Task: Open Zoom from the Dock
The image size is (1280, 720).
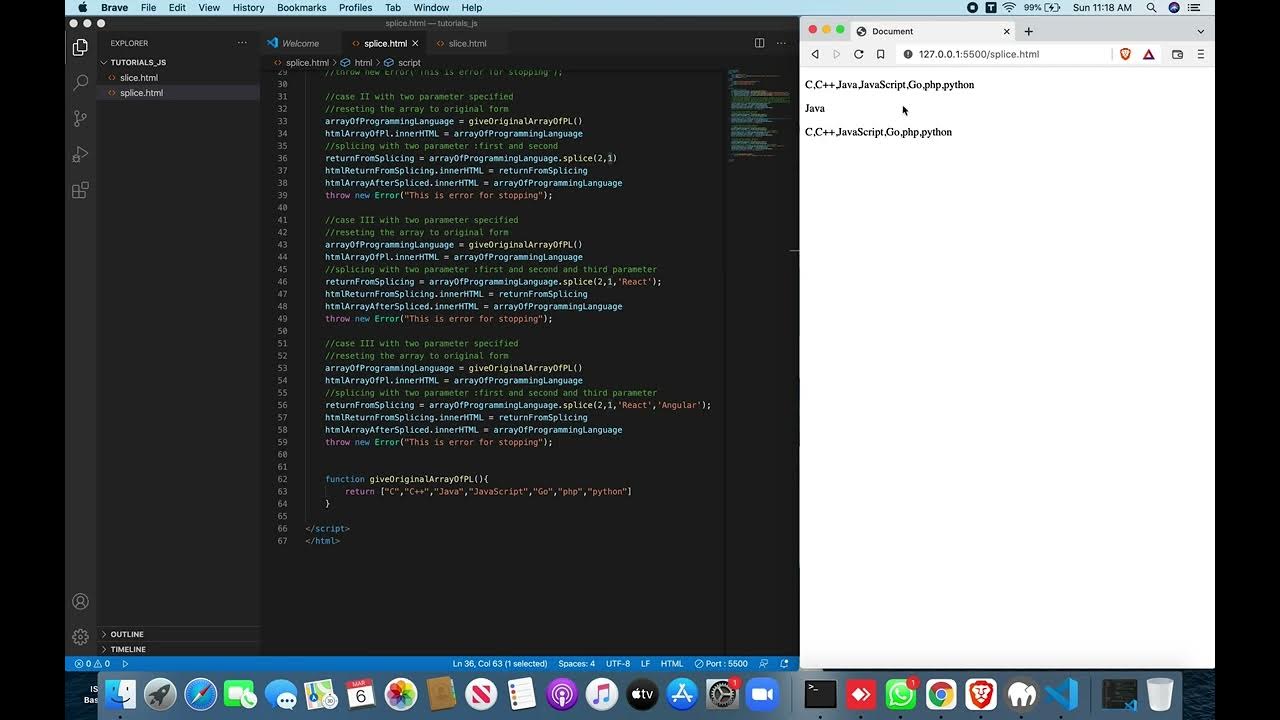Action: click(762, 693)
